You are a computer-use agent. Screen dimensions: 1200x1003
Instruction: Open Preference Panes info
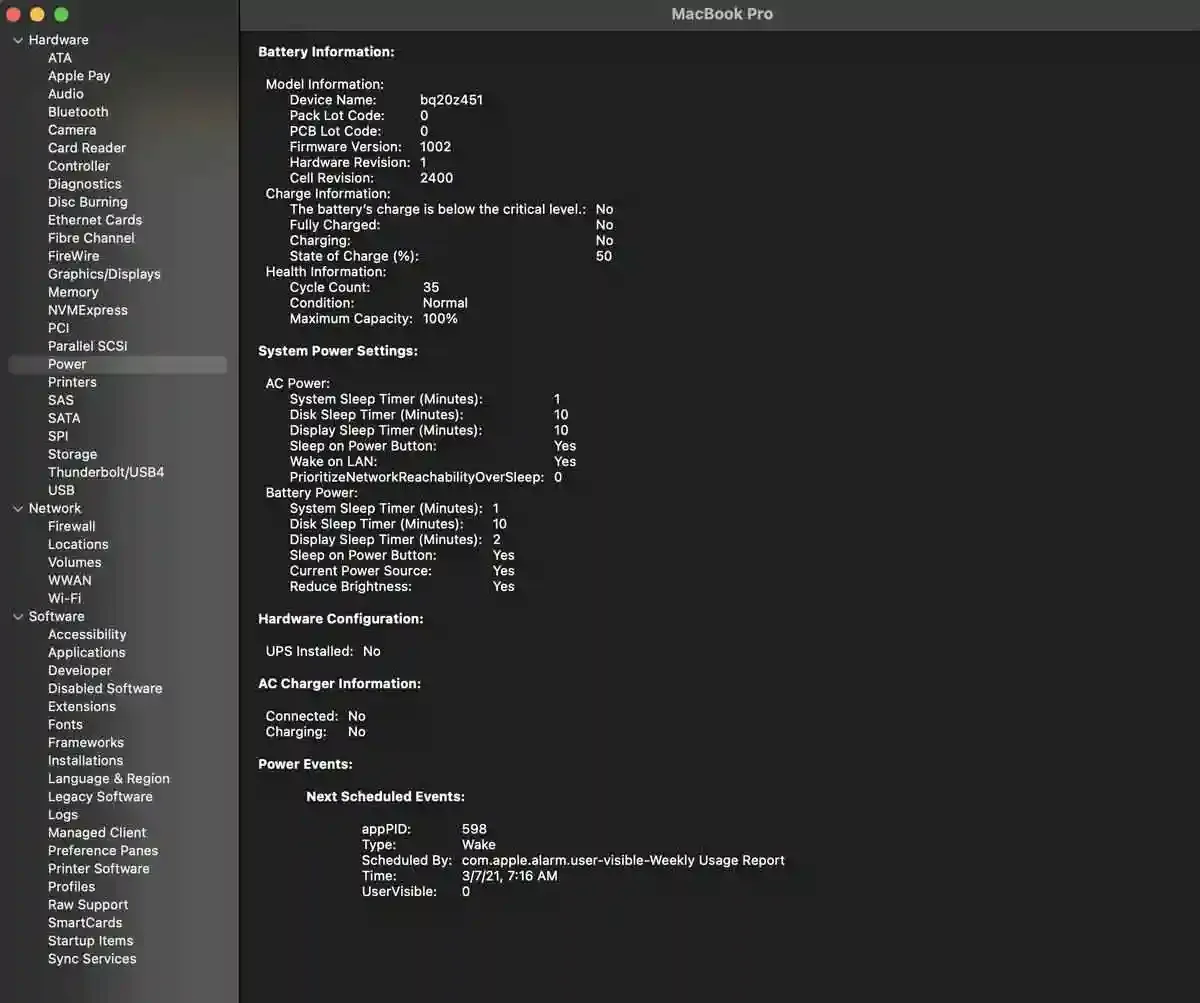coord(103,850)
